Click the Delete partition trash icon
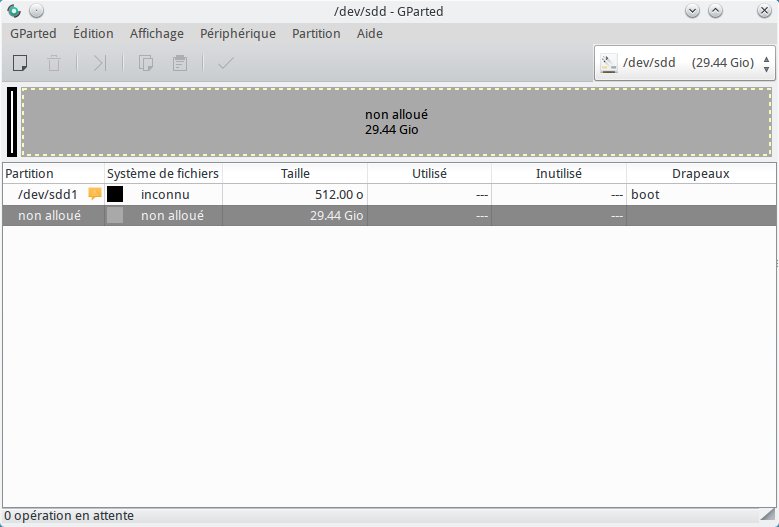The height and width of the screenshot is (527, 779). point(54,63)
